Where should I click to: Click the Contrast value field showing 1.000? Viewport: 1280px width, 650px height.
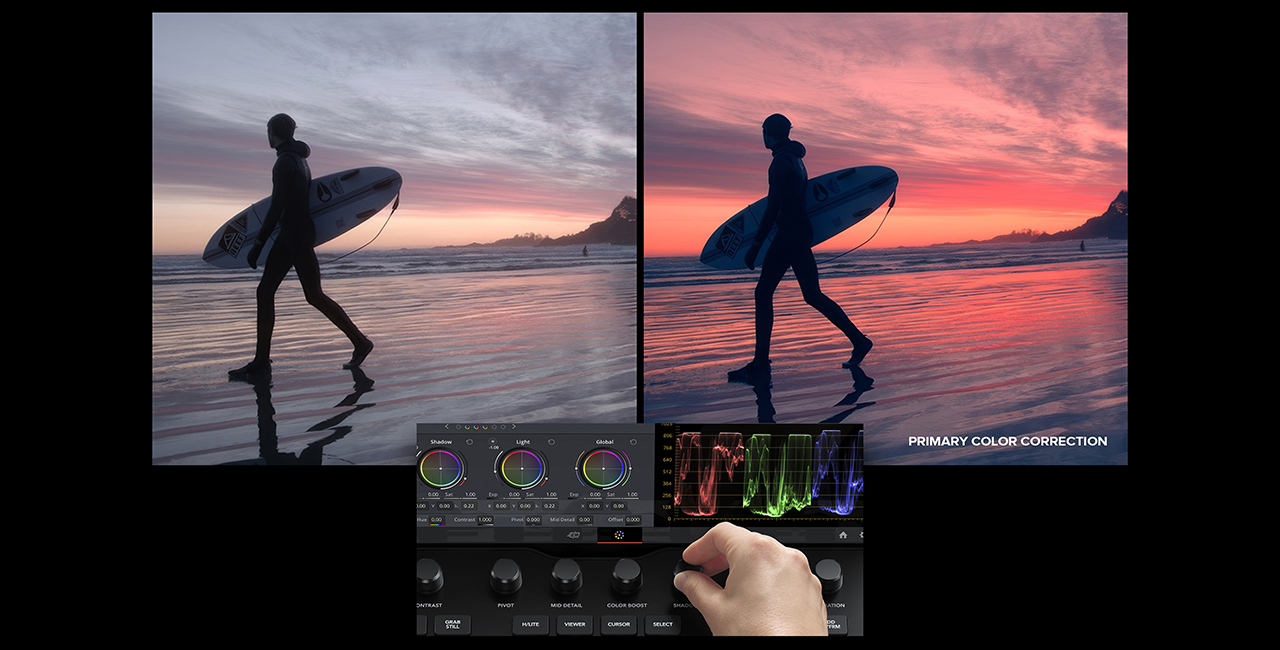485,520
